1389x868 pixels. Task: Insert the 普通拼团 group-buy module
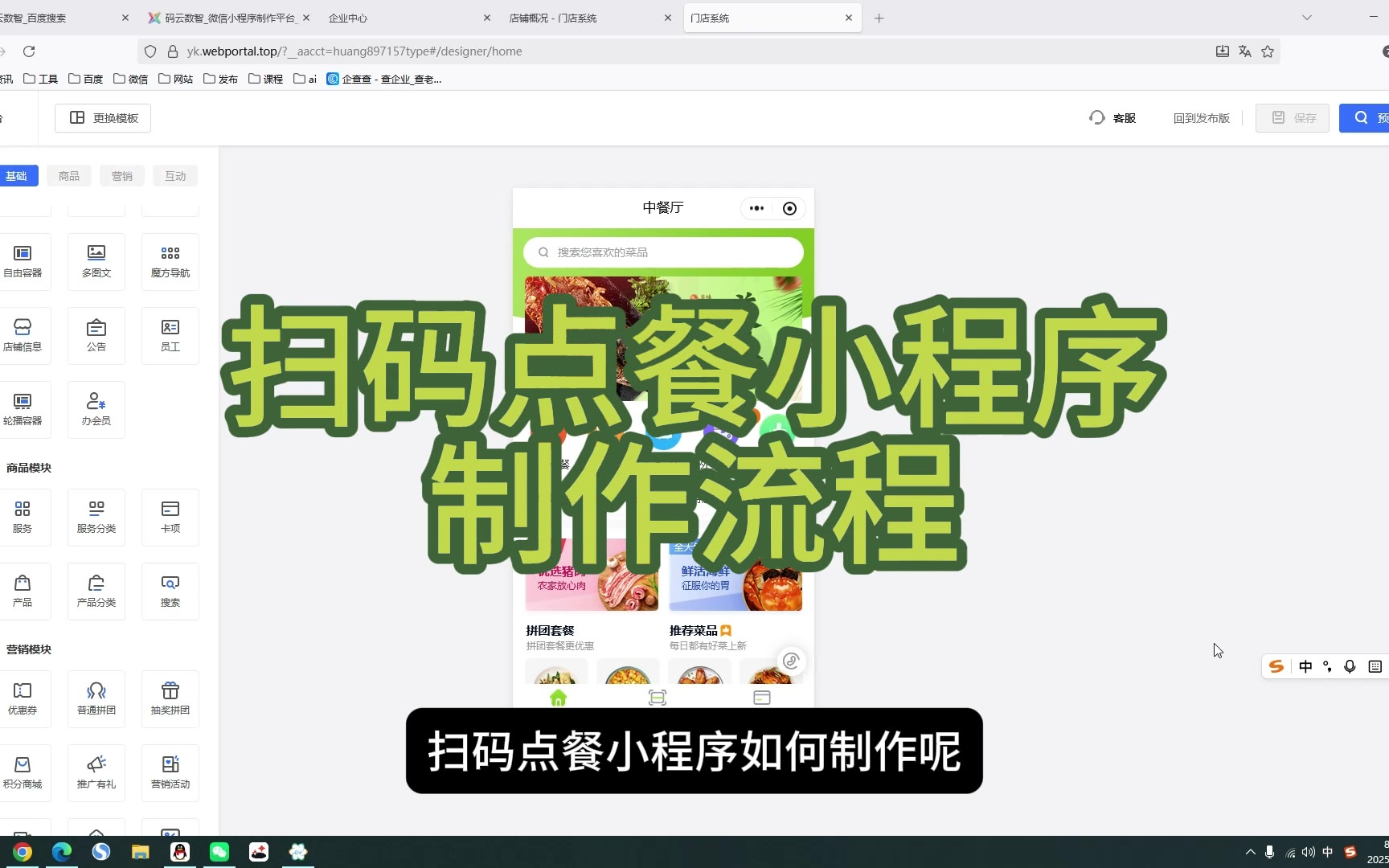[96, 698]
